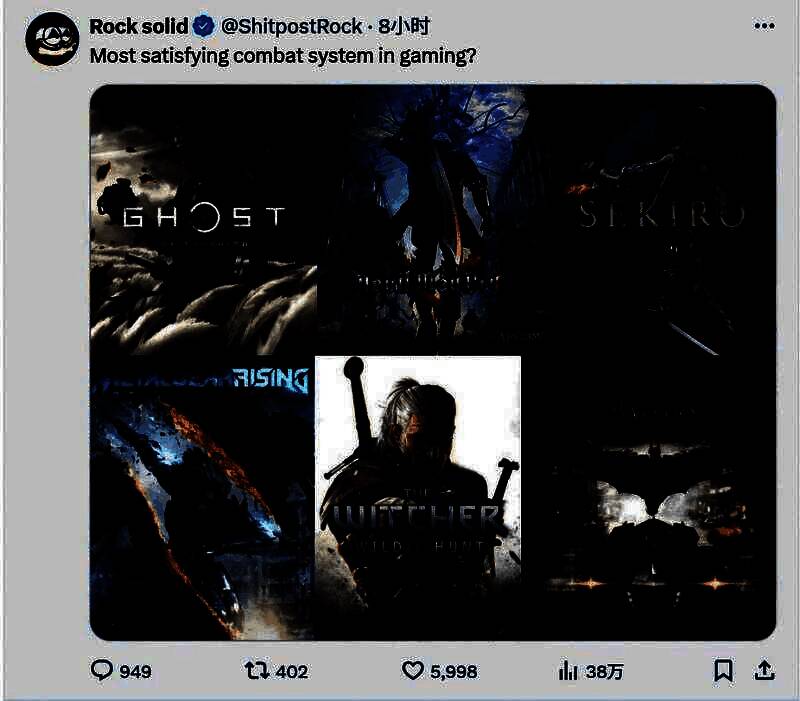Like the post with heart icon
This screenshot has height=701, width=800.
coord(412,670)
